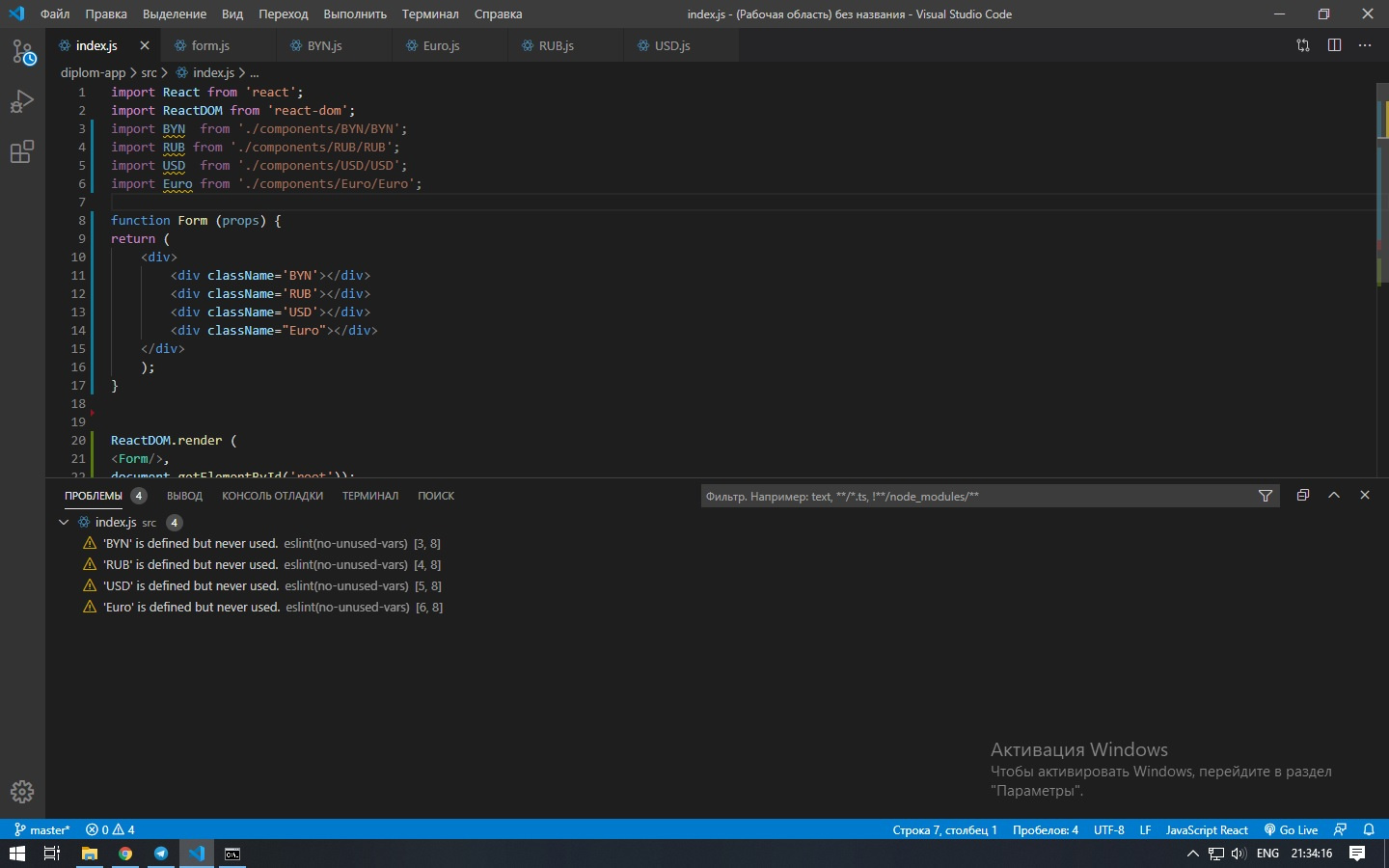
Task: Split the editor to the right
Action: pos(1334,45)
